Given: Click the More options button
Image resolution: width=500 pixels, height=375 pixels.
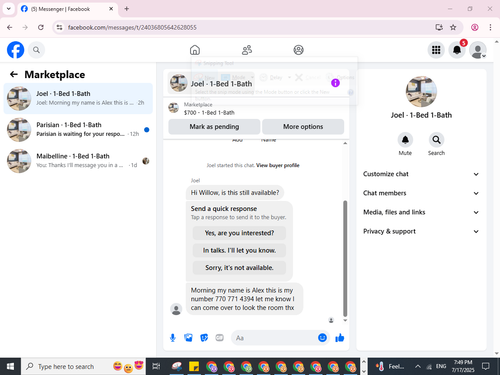Looking at the screenshot, I should tap(303, 127).
